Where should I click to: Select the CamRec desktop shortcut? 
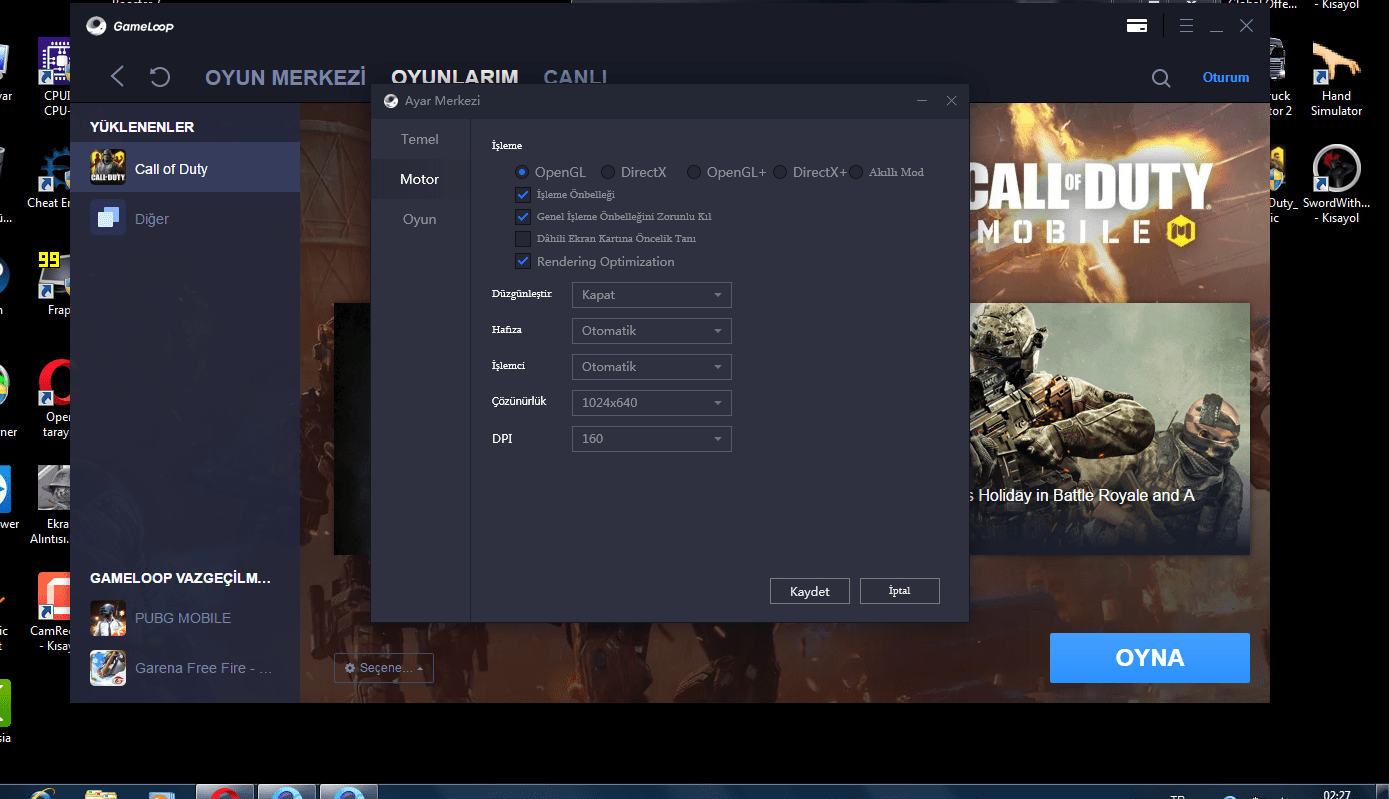click(x=50, y=612)
